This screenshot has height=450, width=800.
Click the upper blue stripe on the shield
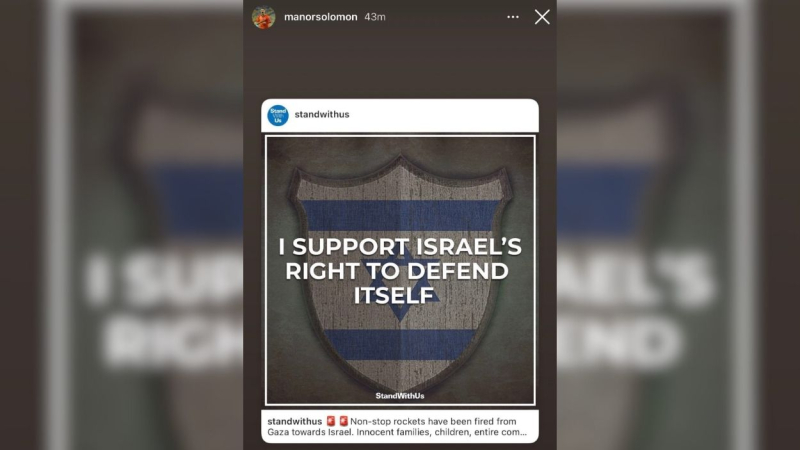click(401, 215)
